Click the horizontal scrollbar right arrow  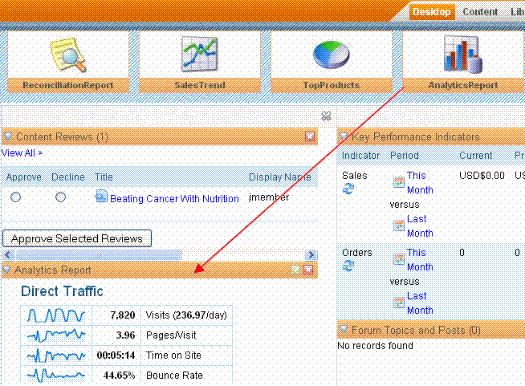[x=311, y=255]
